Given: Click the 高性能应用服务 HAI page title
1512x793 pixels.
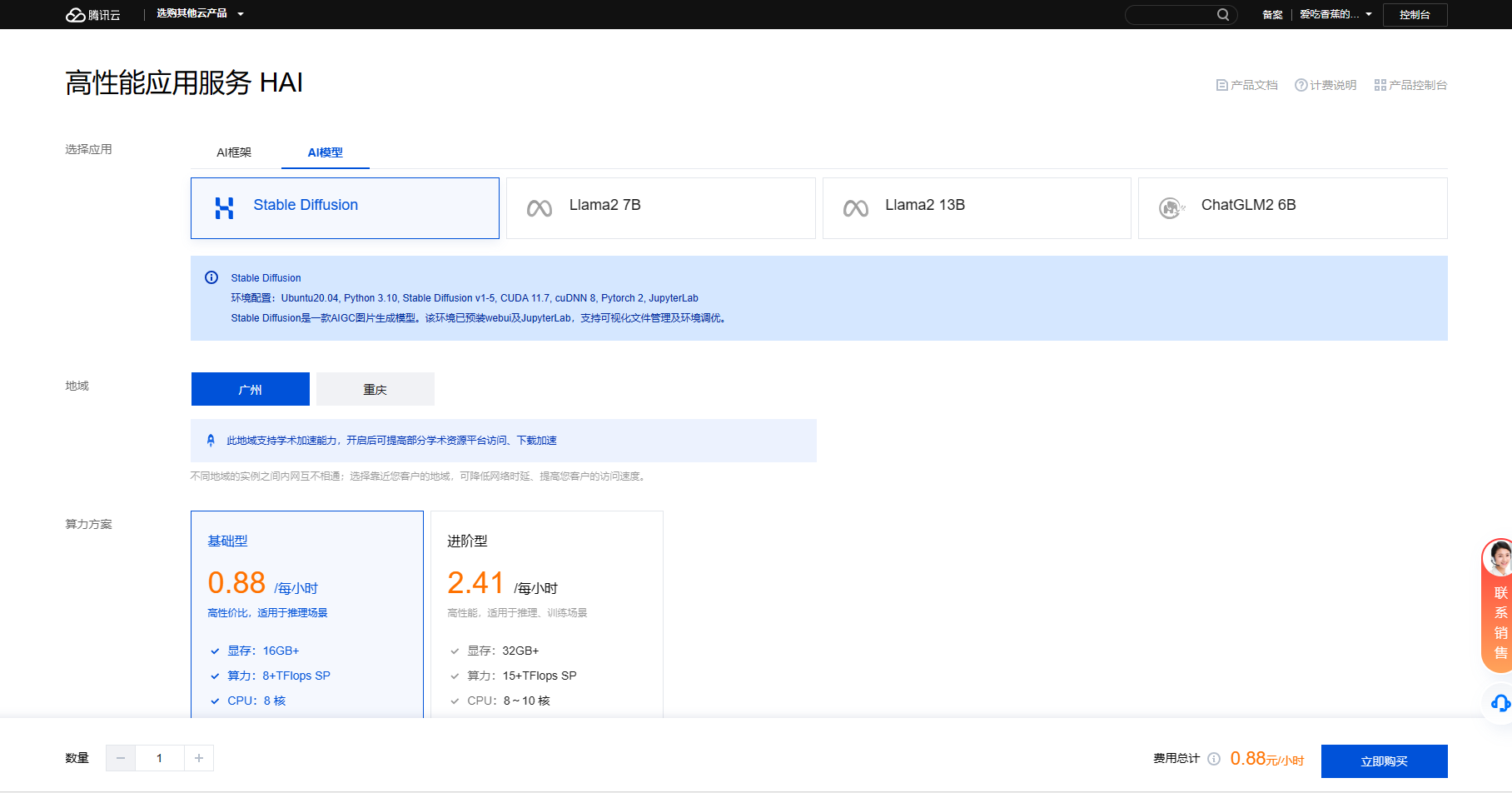Looking at the screenshot, I should [184, 82].
